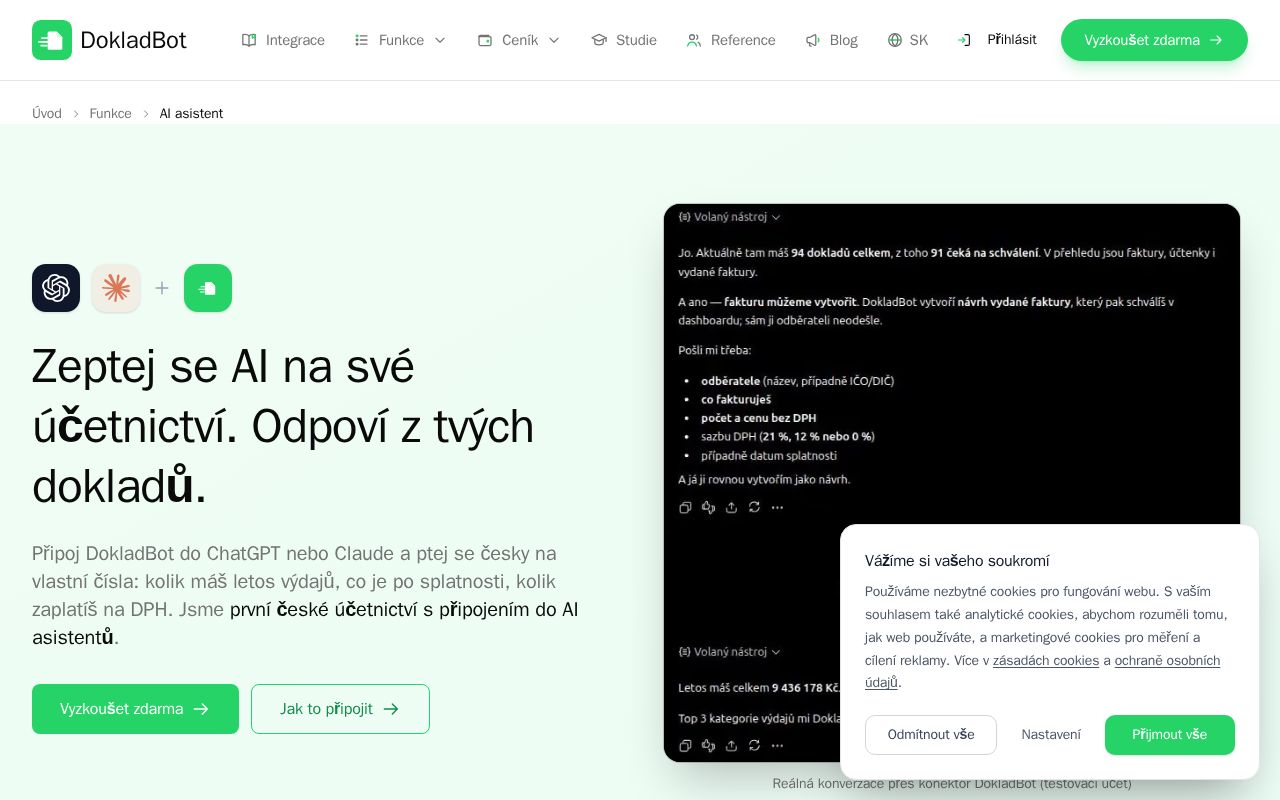Viewport: 1280px width, 800px height.
Task: Open 'Jak to připojit' button
Action: coord(340,709)
